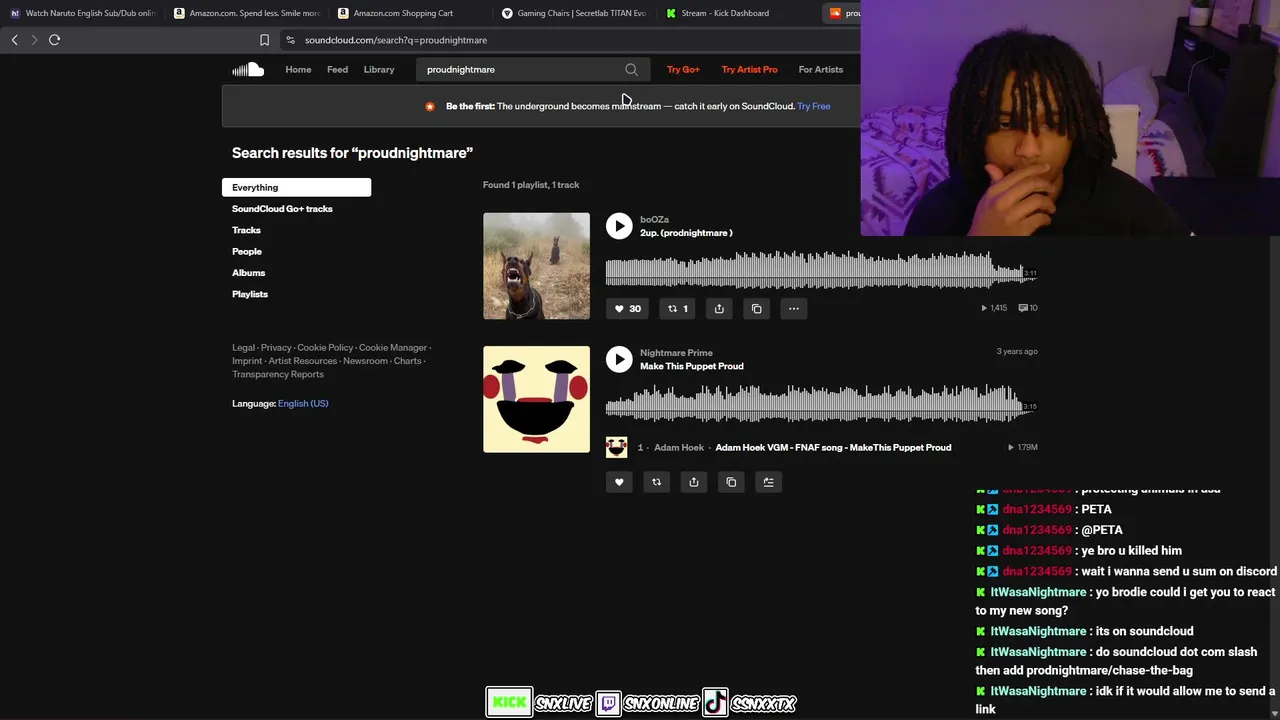Repost the 2up track by boOZa
The height and width of the screenshot is (720, 1280).
tap(678, 308)
